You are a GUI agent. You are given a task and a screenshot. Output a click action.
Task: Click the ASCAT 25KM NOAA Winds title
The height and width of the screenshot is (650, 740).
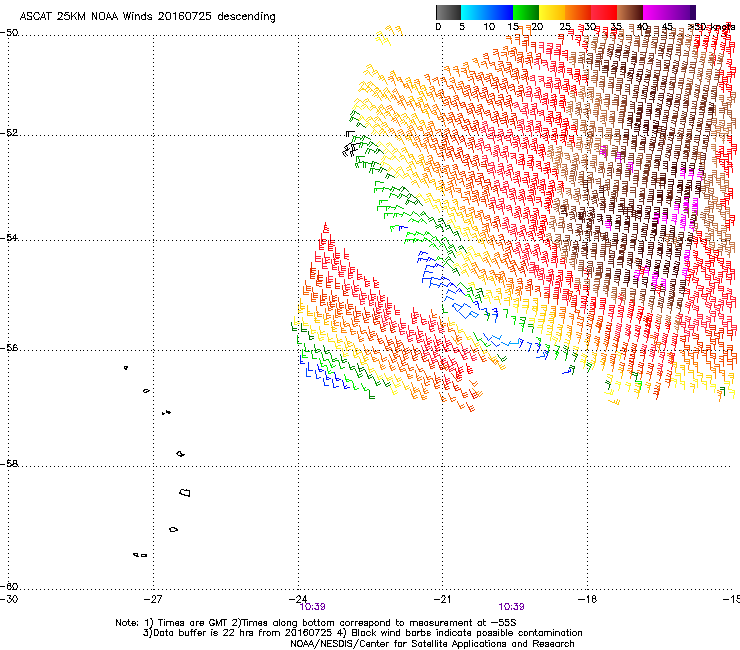147,16
